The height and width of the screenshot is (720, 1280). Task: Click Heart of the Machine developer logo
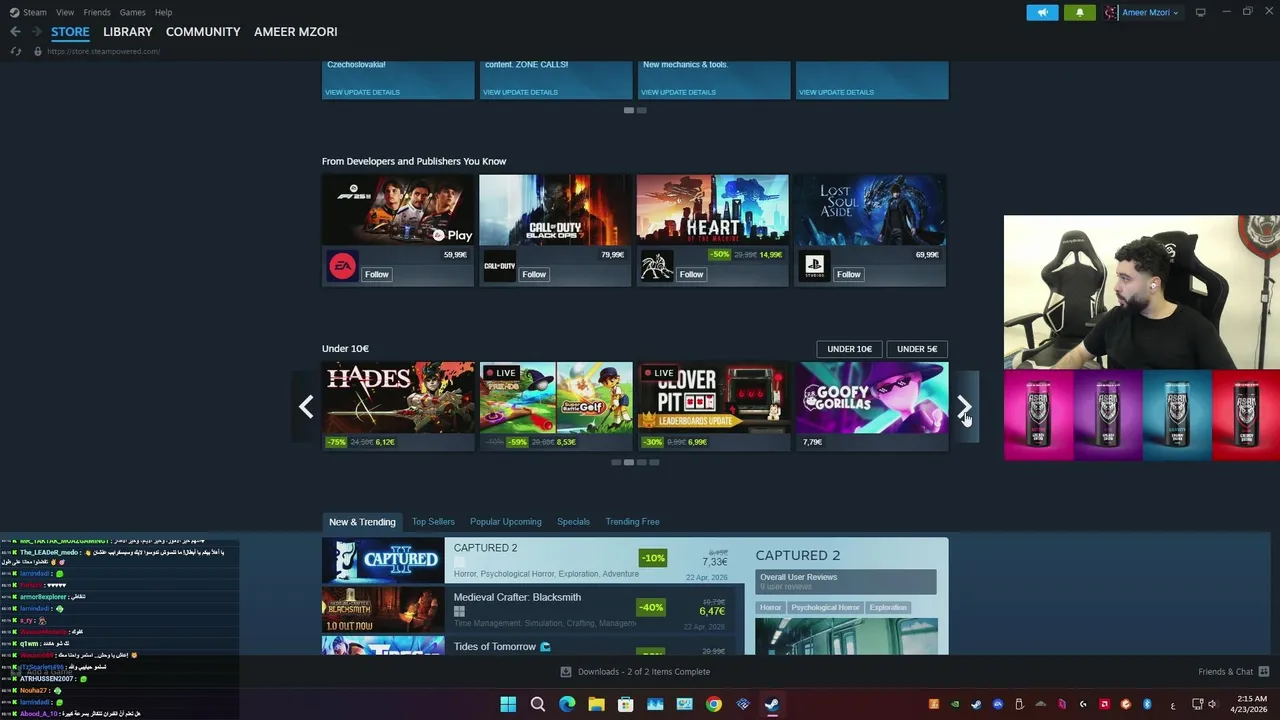657,266
